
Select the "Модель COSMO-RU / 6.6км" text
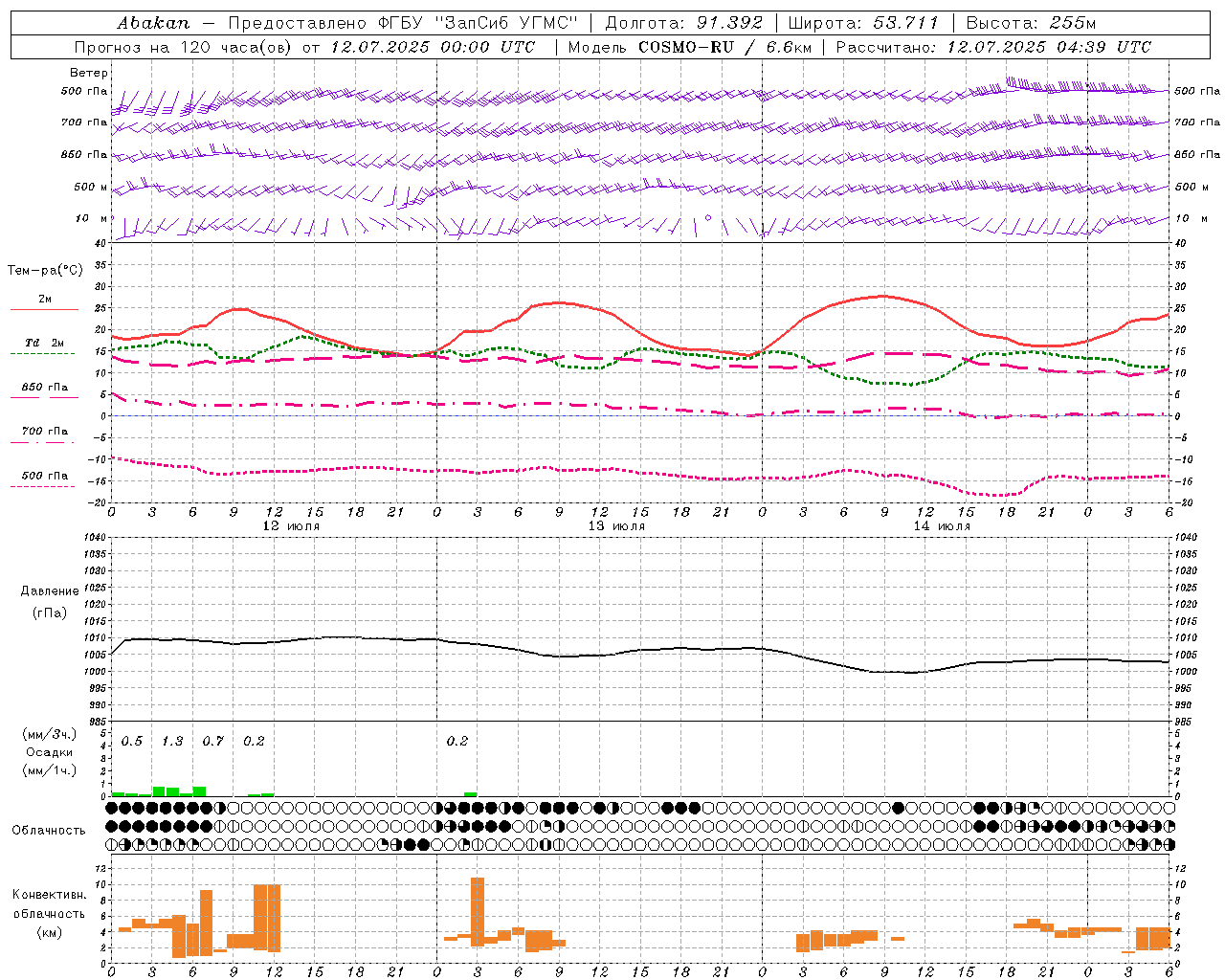pyautogui.click(x=689, y=47)
